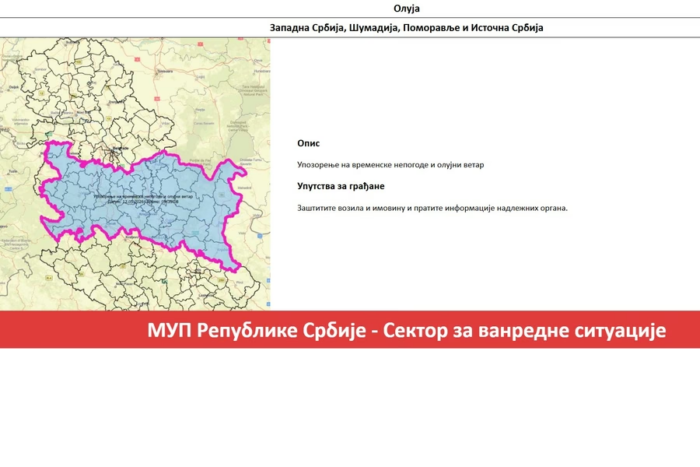The width and height of the screenshot is (700, 467).
Task: Click the southern Serbia districts below highlighted area
Action: [147, 277]
